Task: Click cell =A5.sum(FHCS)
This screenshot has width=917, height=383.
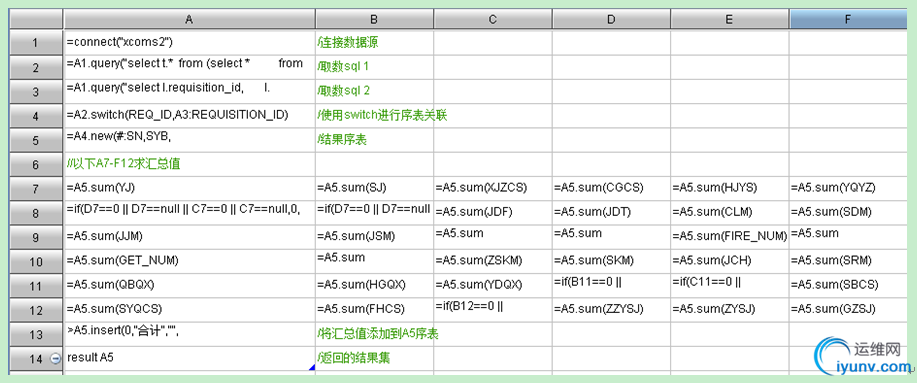Action: click(374, 309)
